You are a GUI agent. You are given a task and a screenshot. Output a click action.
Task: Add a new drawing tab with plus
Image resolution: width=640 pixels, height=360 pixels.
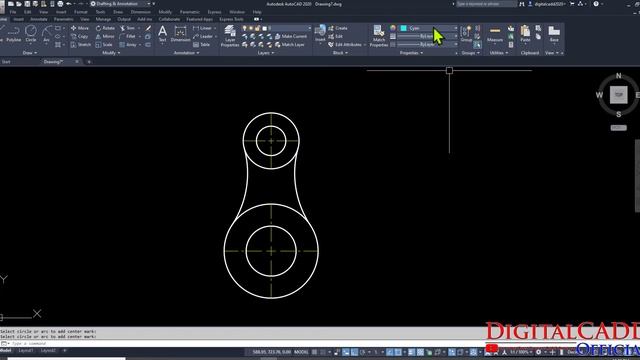89,62
